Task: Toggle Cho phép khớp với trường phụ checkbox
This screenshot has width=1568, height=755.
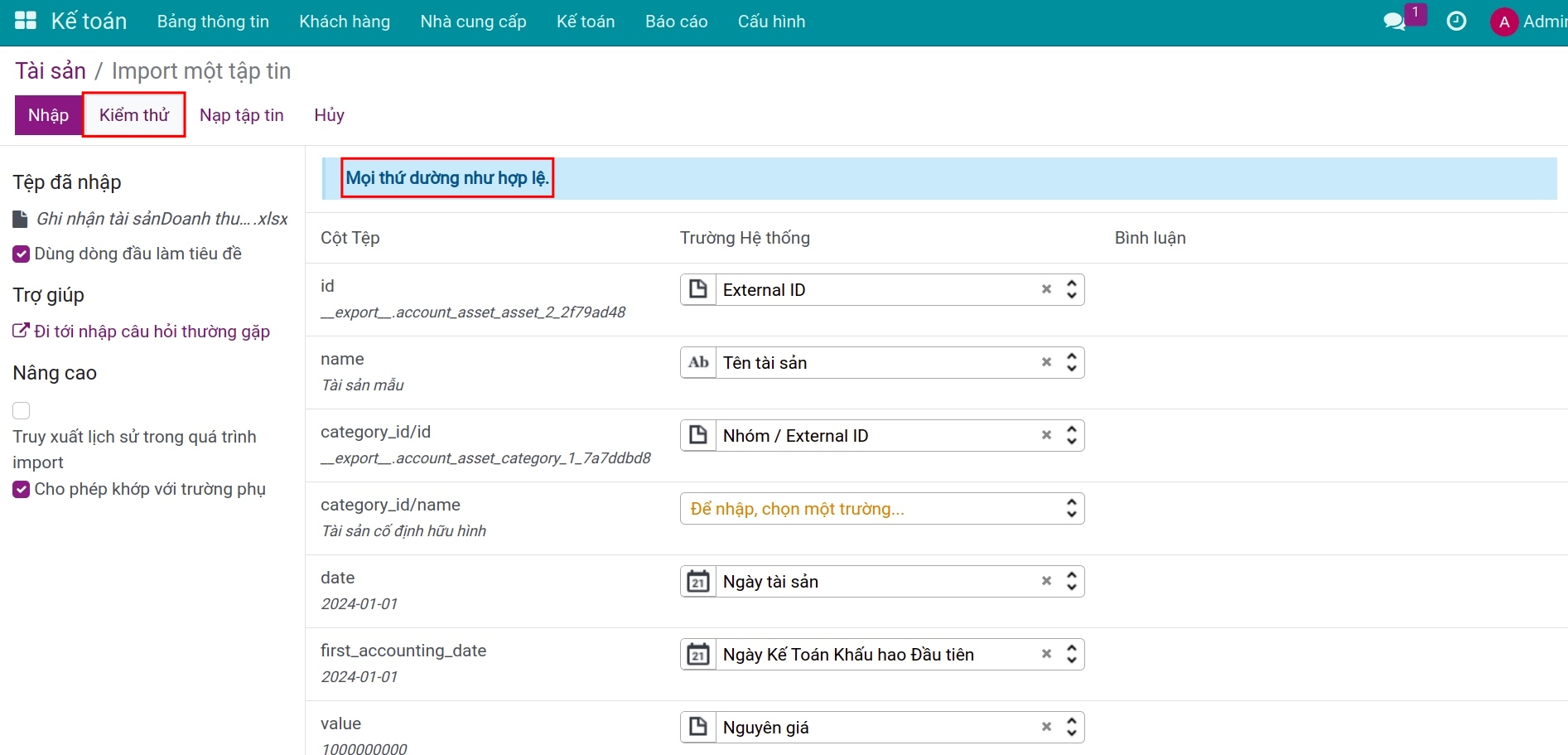Action: coord(22,489)
